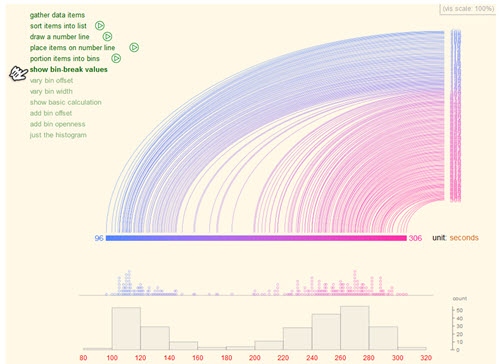This screenshot has height=364, width=500.
Task: Jump to 'just the histogram' step
Action: click(x=58, y=135)
